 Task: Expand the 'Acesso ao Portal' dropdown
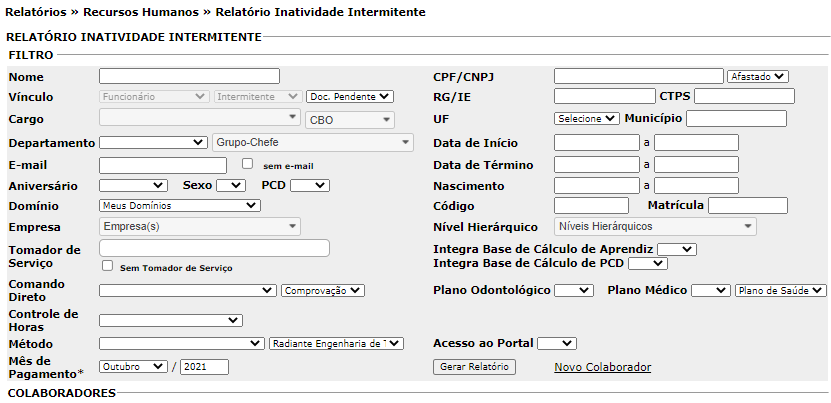click(556, 343)
